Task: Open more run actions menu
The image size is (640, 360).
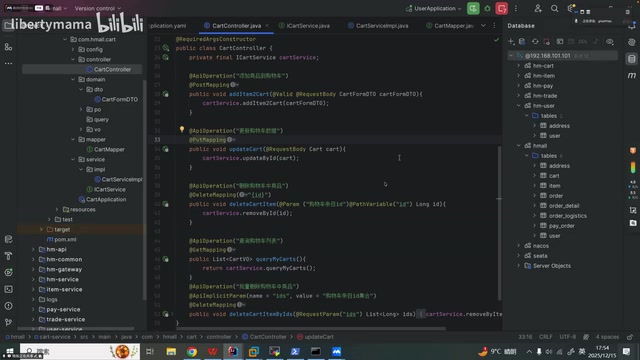Action: click(x=516, y=8)
